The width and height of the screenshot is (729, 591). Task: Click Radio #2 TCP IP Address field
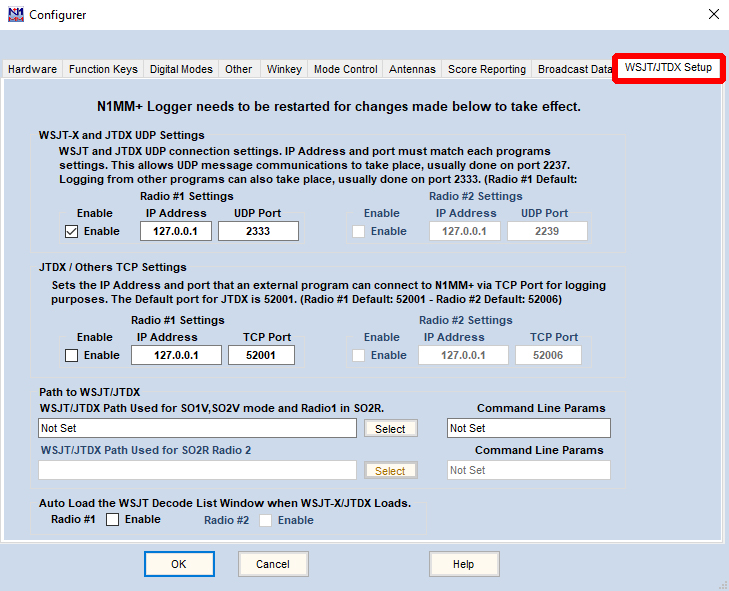click(x=463, y=355)
